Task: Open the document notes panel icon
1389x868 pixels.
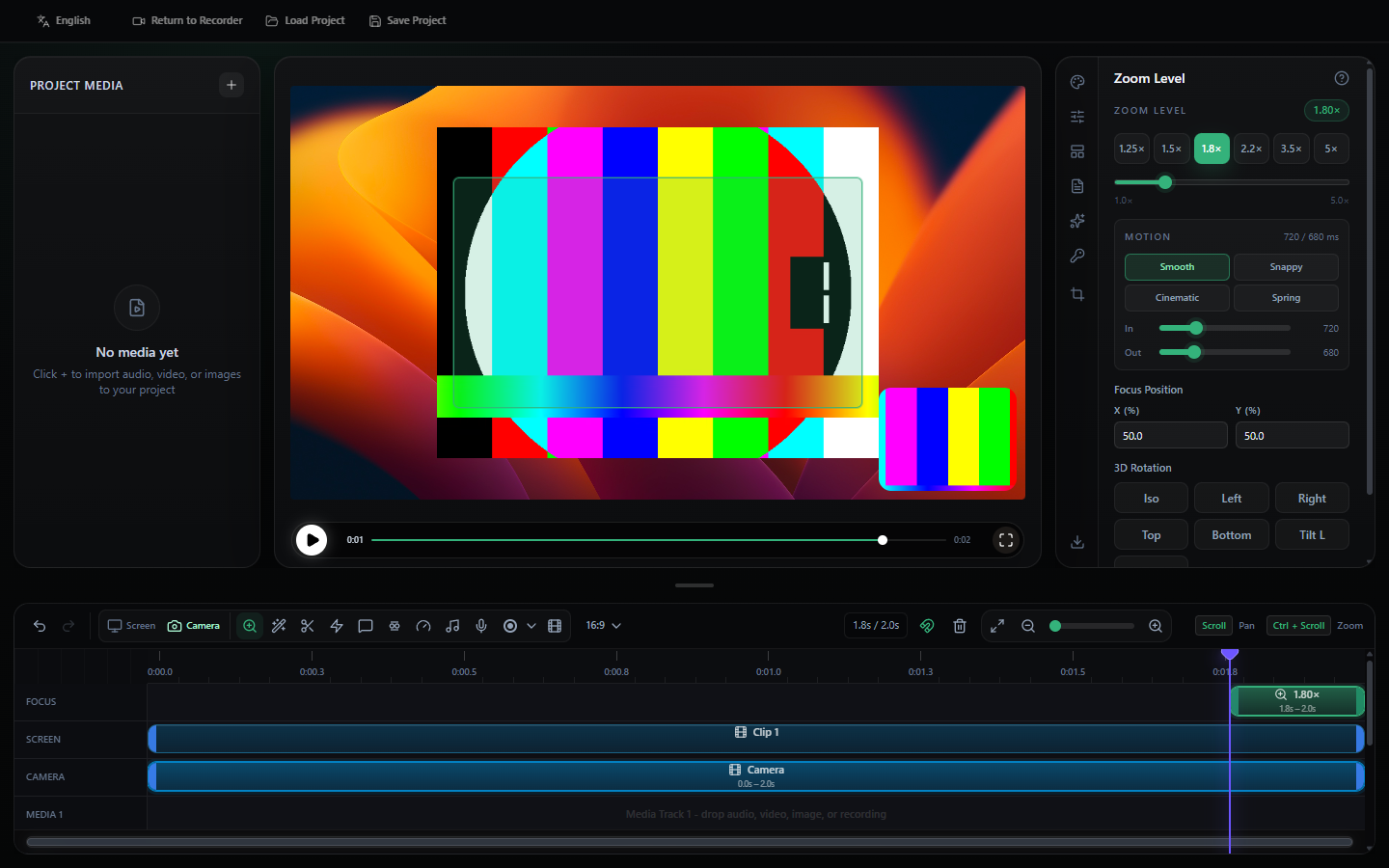Action: tap(1077, 186)
